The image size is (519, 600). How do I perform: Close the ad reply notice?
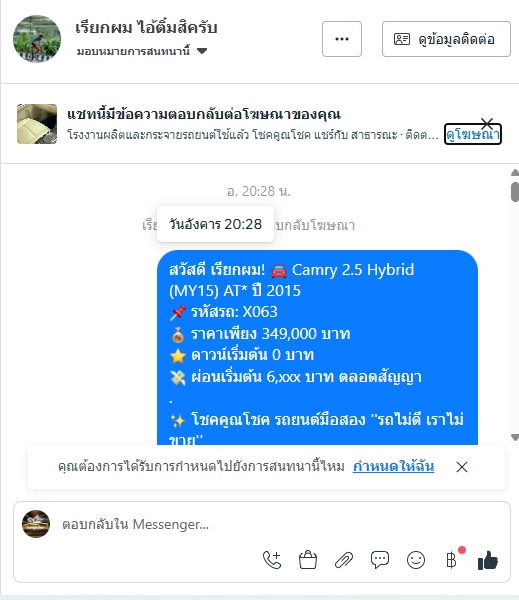[x=487, y=123]
